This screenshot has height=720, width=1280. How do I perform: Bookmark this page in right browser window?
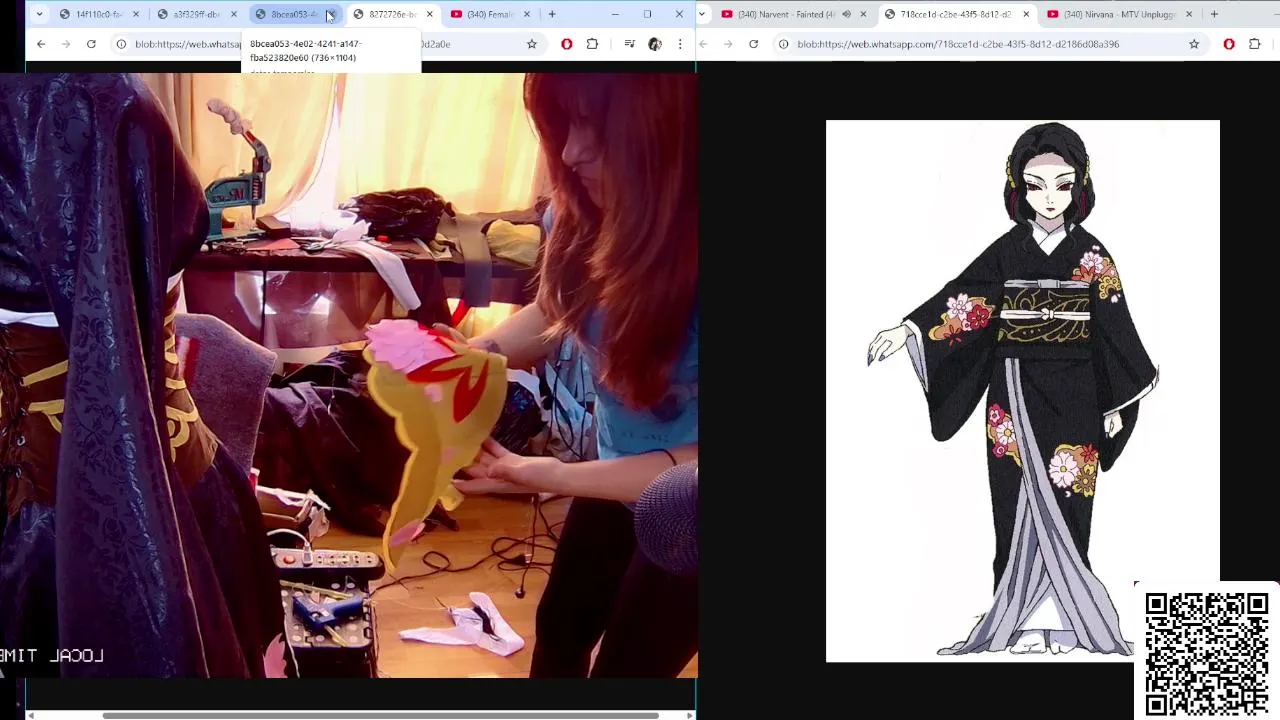tap(1194, 44)
